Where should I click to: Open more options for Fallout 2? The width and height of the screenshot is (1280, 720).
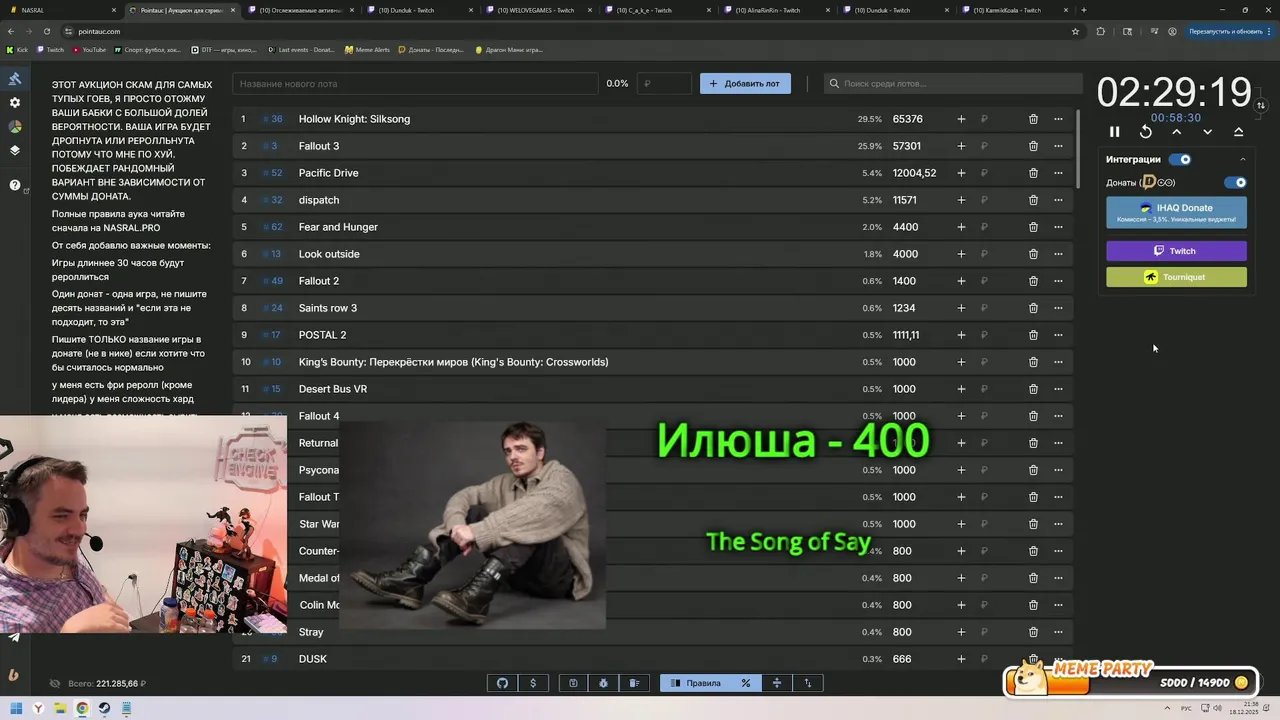tap(1058, 281)
